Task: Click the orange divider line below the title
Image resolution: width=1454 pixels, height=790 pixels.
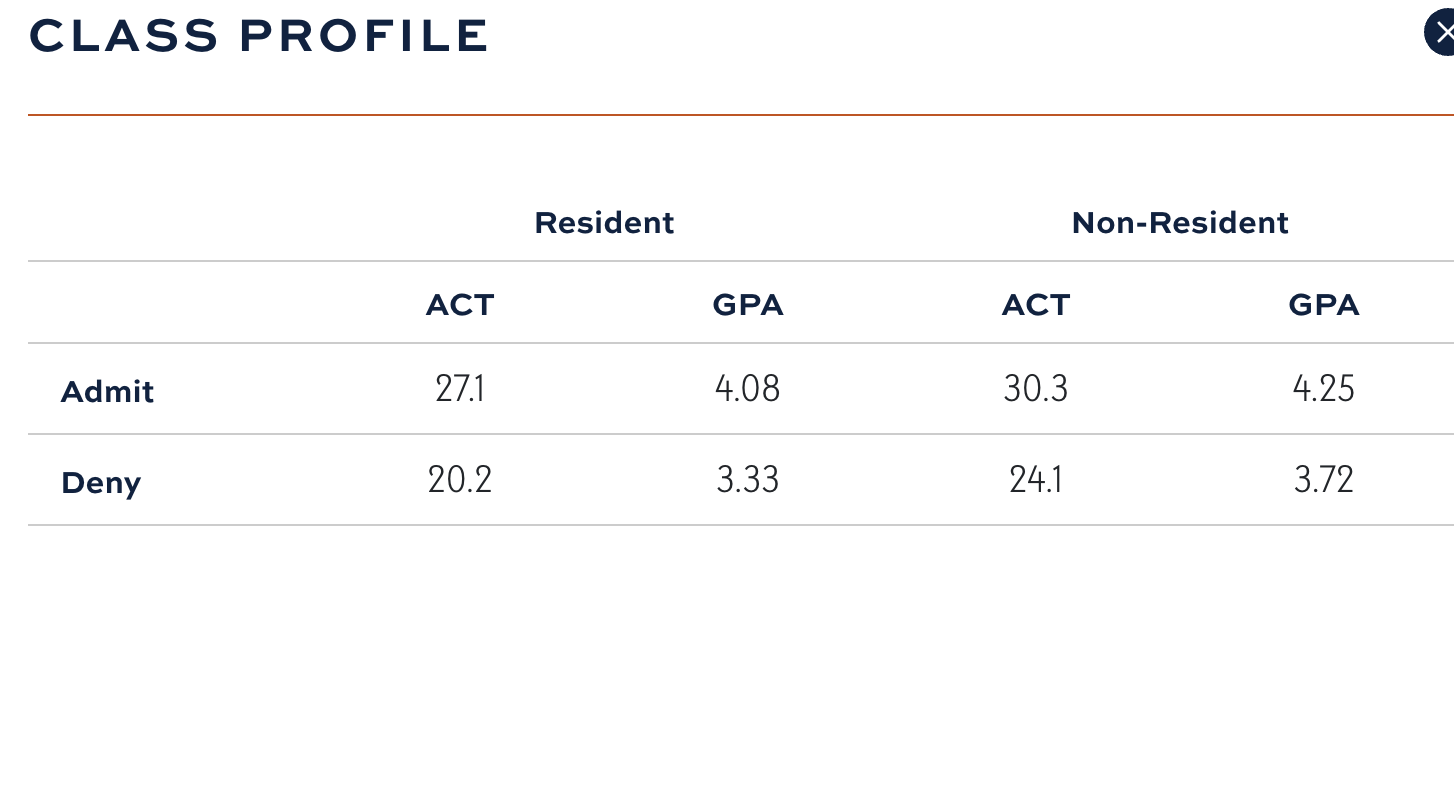Action: [700, 115]
